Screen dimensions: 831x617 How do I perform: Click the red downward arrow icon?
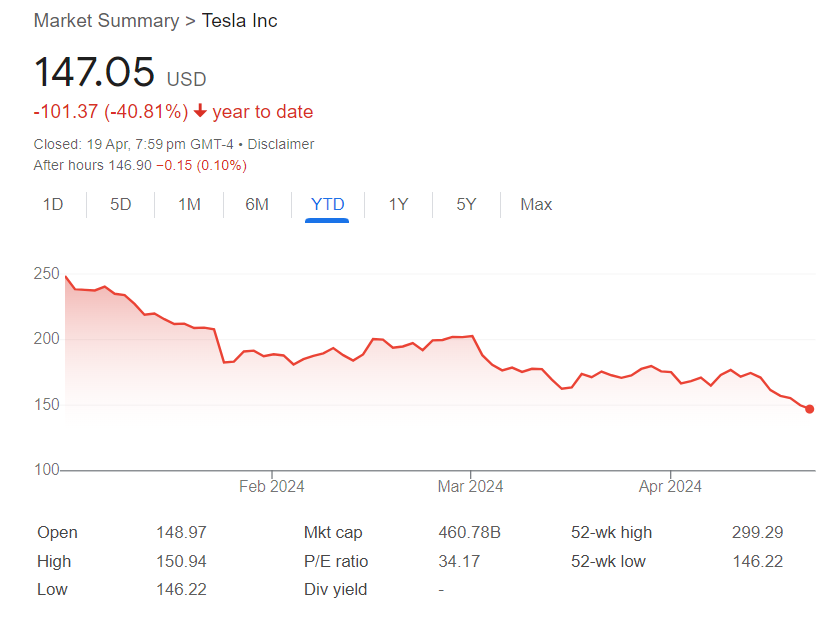202,111
